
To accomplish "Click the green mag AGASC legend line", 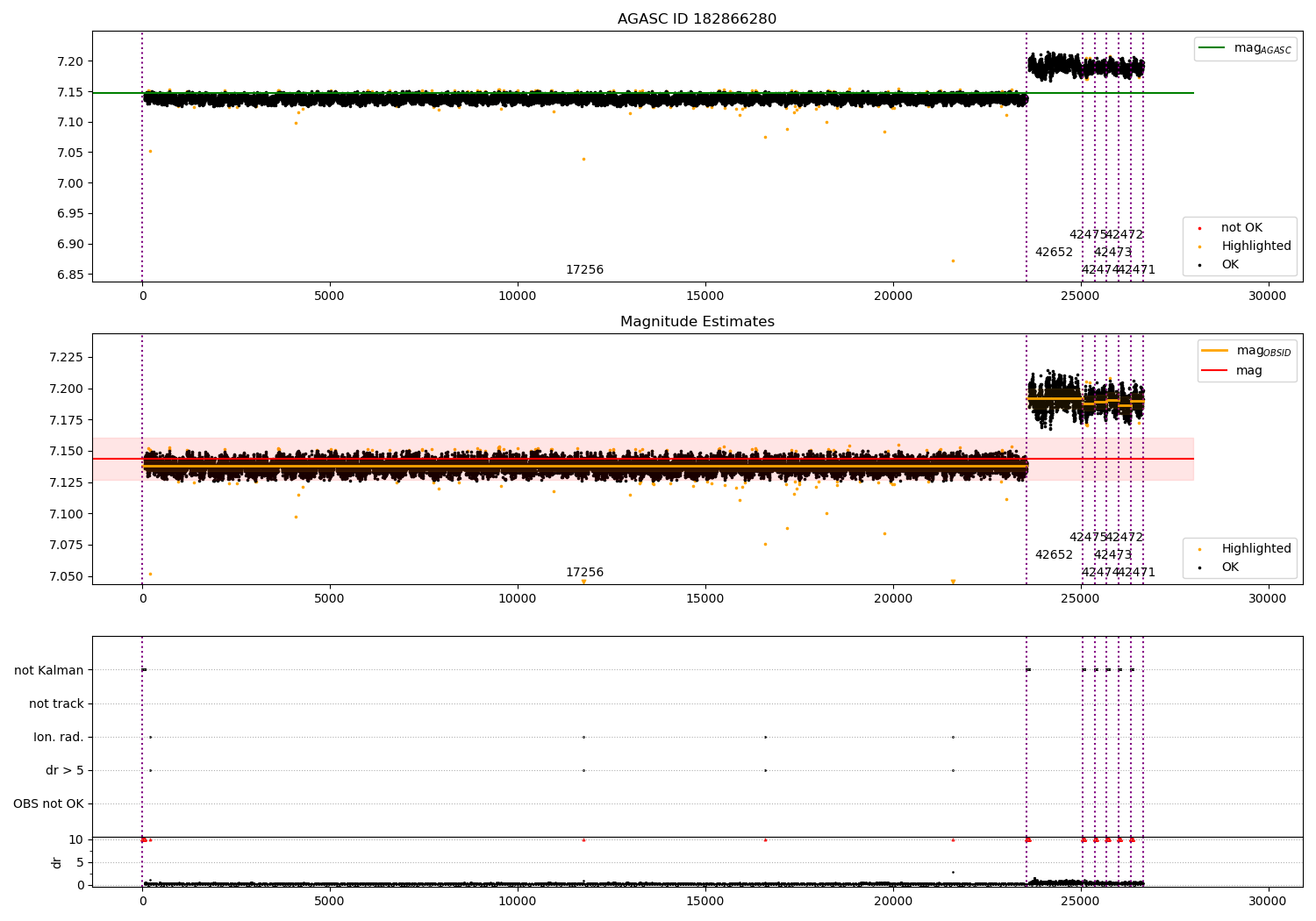I will [x=1212, y=48].
